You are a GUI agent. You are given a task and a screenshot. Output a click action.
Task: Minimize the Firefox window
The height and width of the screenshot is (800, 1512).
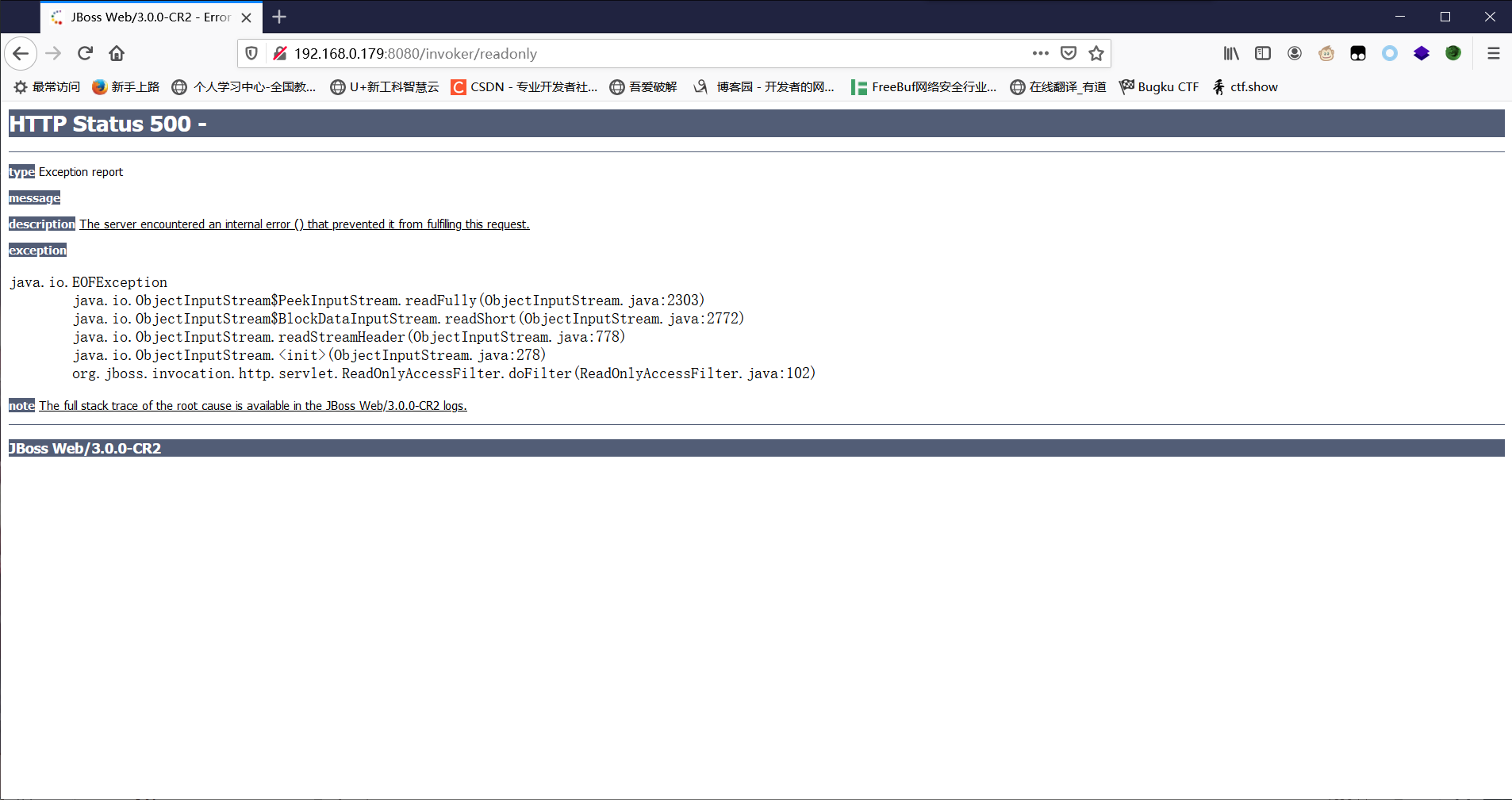1400,17
